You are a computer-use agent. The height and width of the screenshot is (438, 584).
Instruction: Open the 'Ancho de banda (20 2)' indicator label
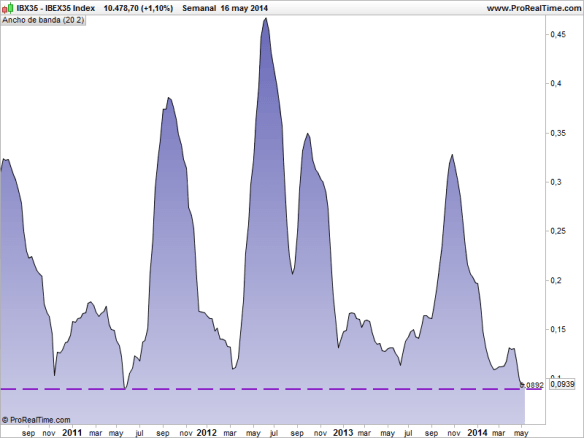click(43, 20)
